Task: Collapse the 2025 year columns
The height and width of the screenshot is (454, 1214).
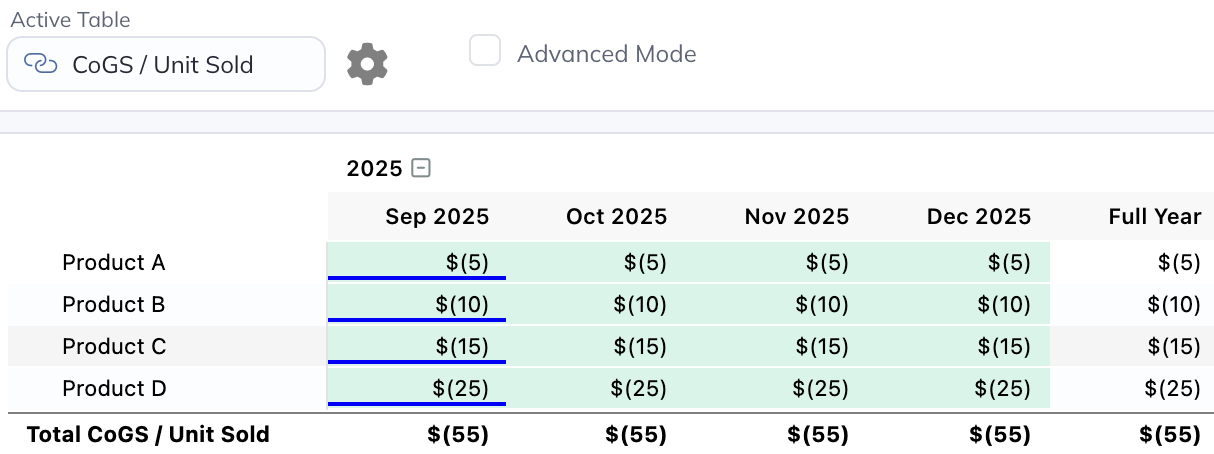Action: tap(421, 168)
